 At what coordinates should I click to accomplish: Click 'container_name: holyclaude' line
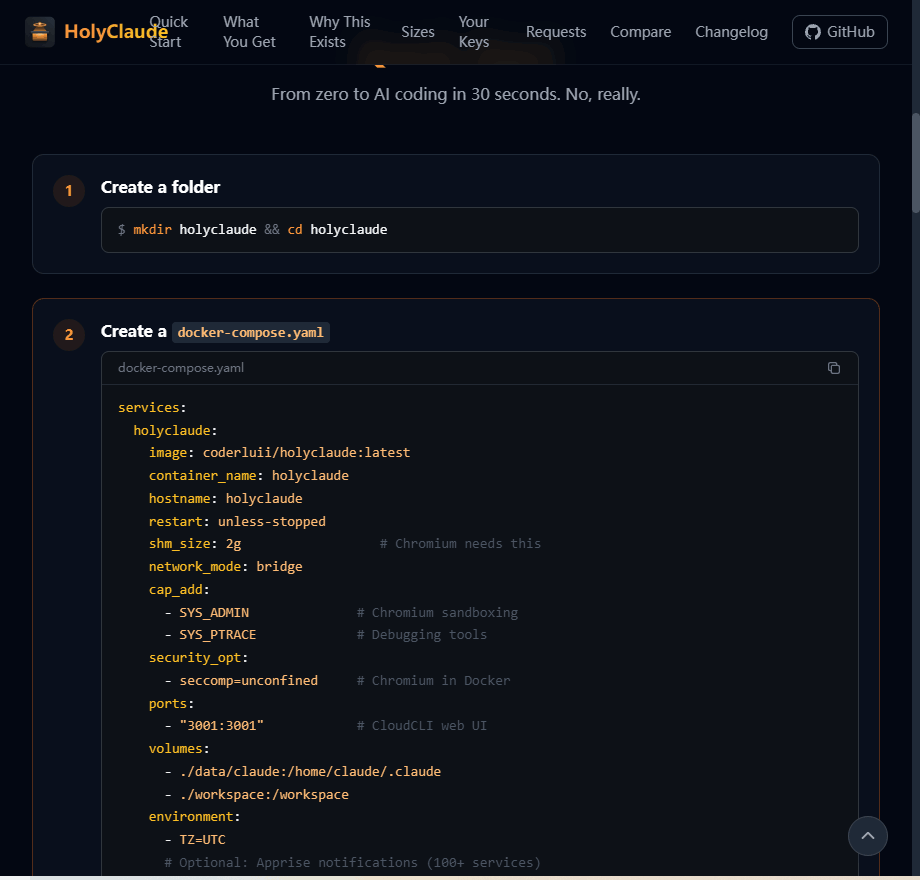tap(249, 476)
